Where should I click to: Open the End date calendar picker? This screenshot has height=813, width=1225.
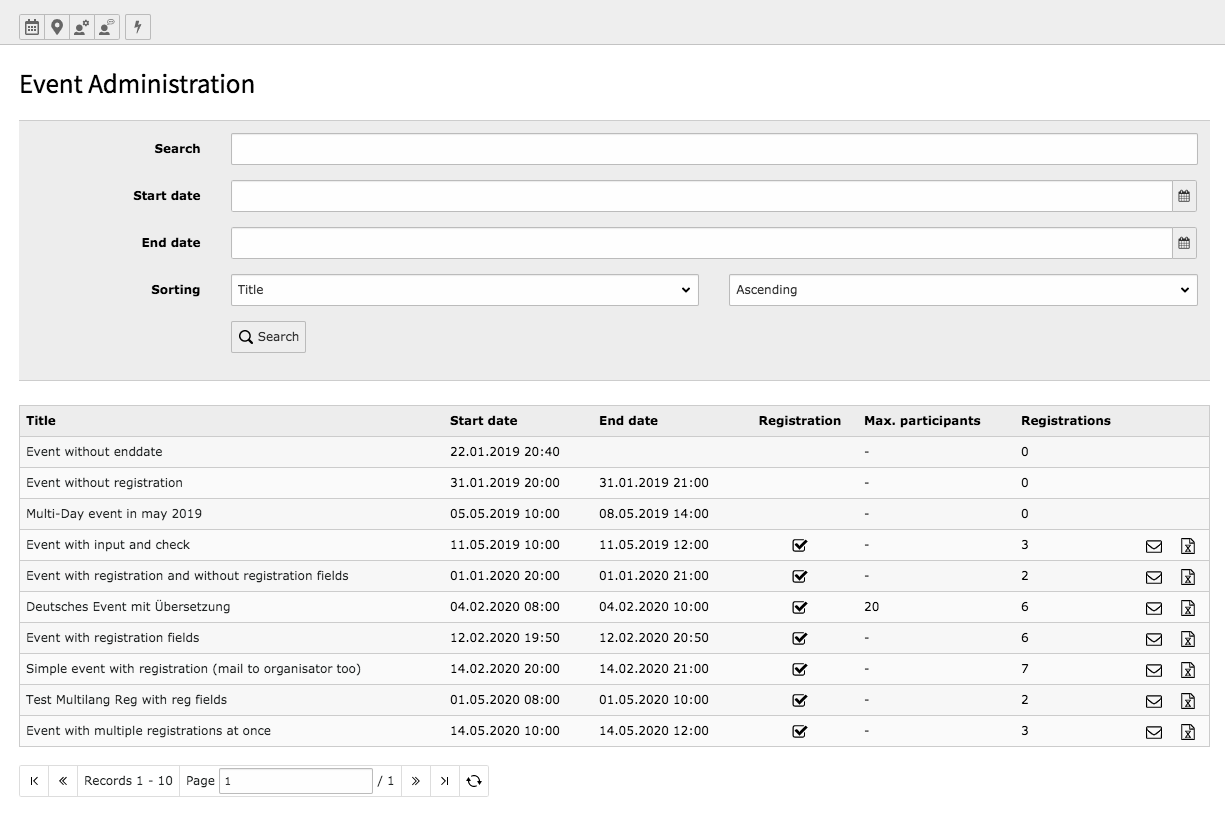(x=1184, y=243)
